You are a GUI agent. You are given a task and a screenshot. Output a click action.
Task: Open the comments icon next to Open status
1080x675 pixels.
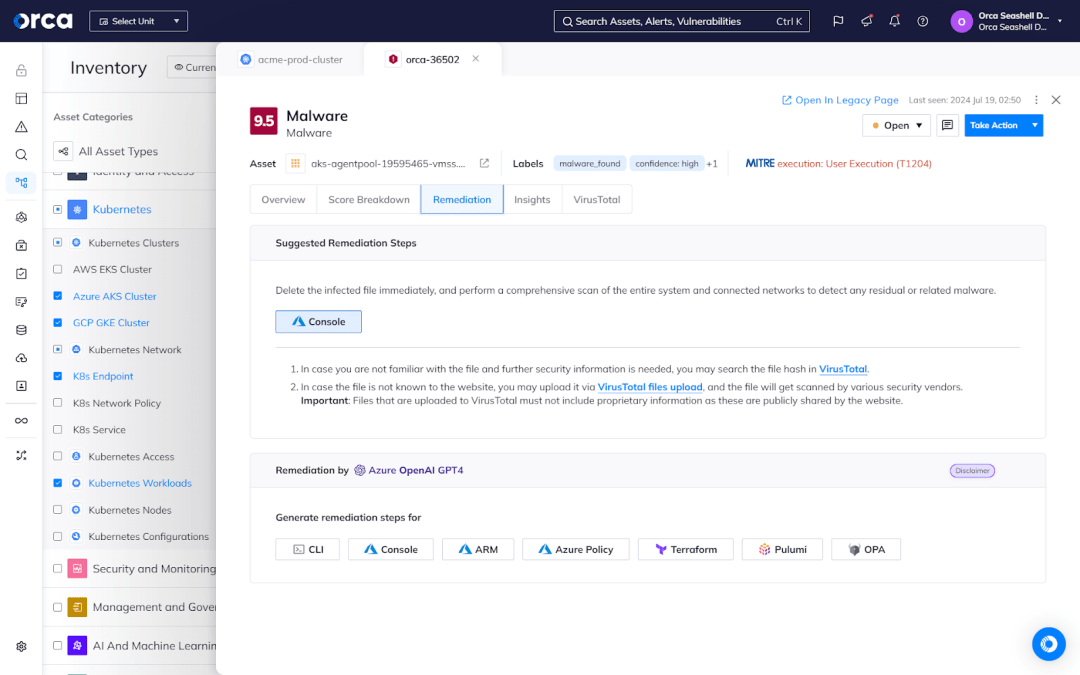(948, 125)
